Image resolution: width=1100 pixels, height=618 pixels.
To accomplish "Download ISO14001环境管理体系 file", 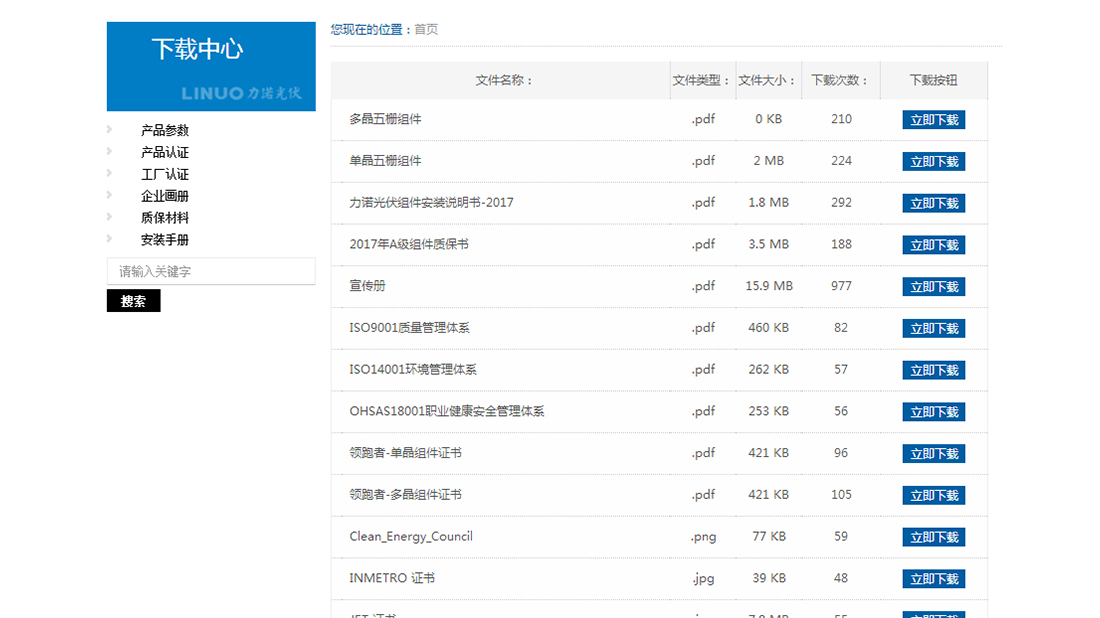I will [934, 370].
